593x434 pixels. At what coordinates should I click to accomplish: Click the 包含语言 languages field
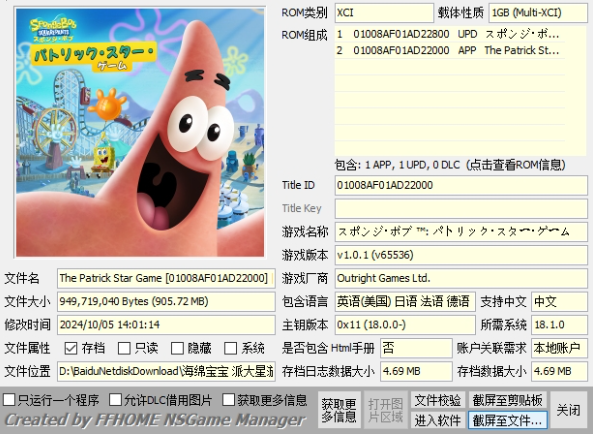coord(405,301)
